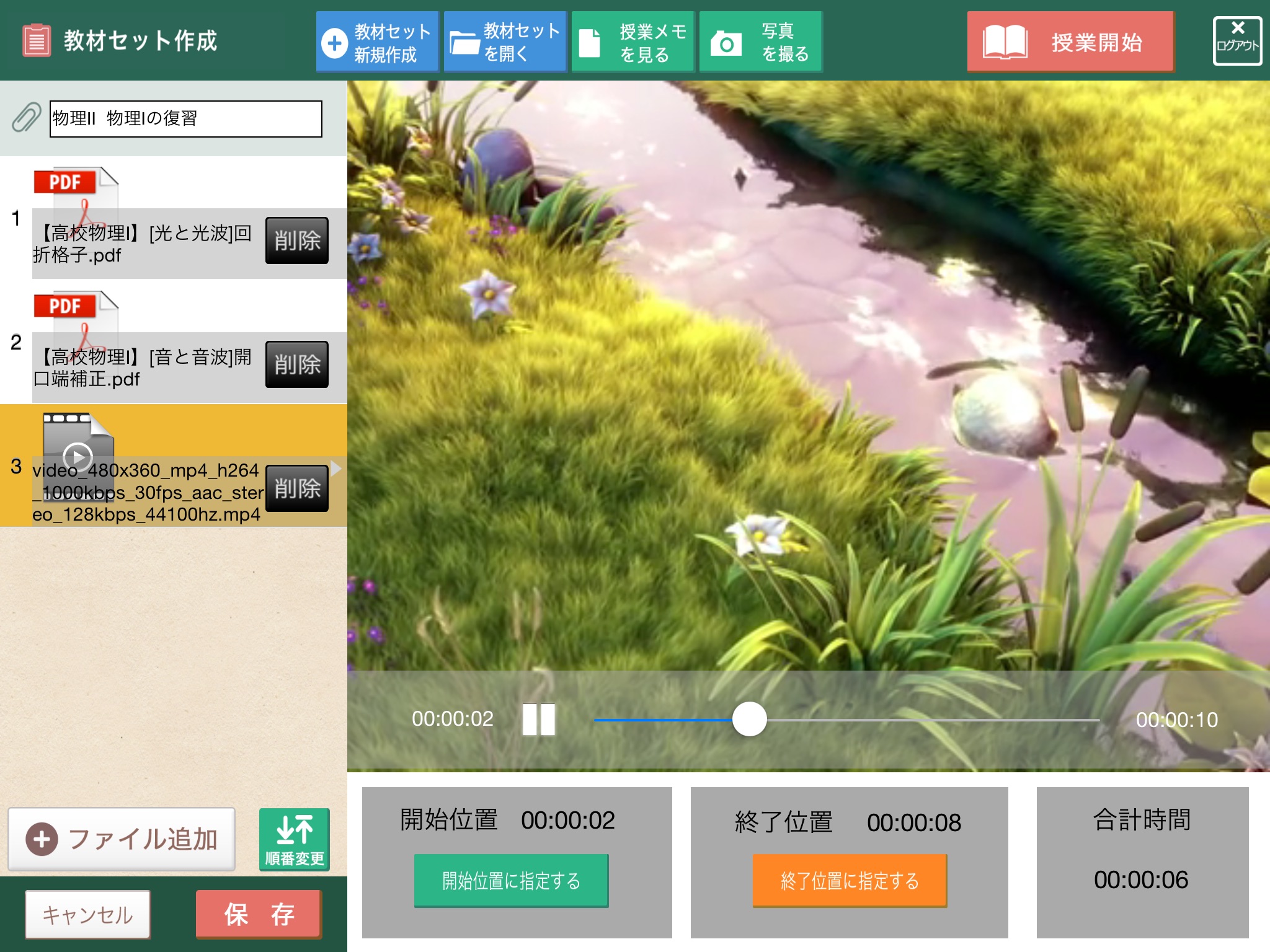Open an existing 教材セット
The height and width of the screenshot is (952, 1270).
click(505, 42)
